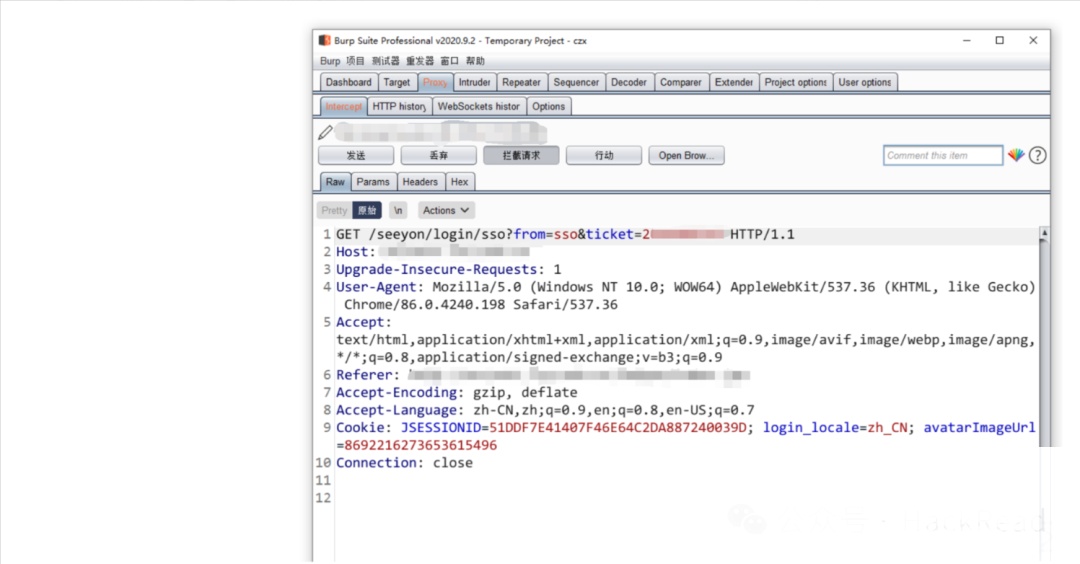
Task: Click the 发送 forward button
Action: (356, 156)
